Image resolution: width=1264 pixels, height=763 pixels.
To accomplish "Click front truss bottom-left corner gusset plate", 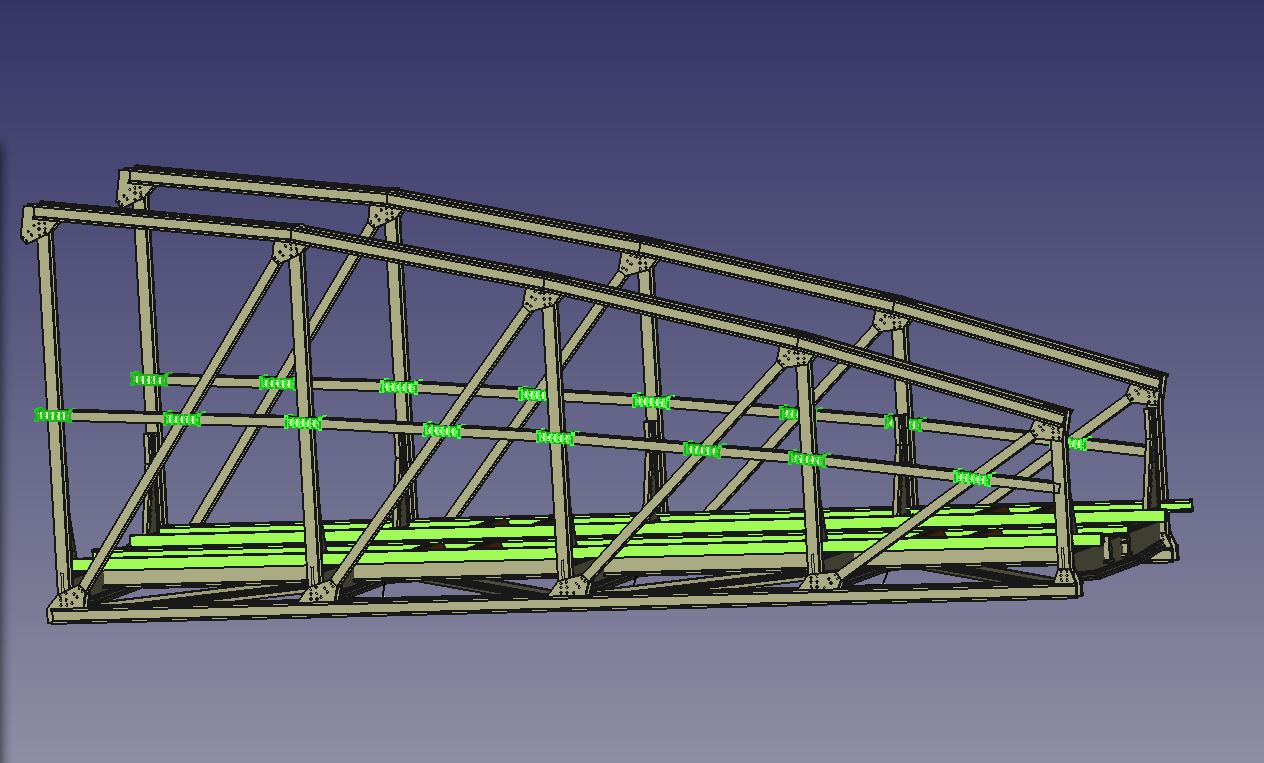I will pyautogui.click(x=70, y=598).
